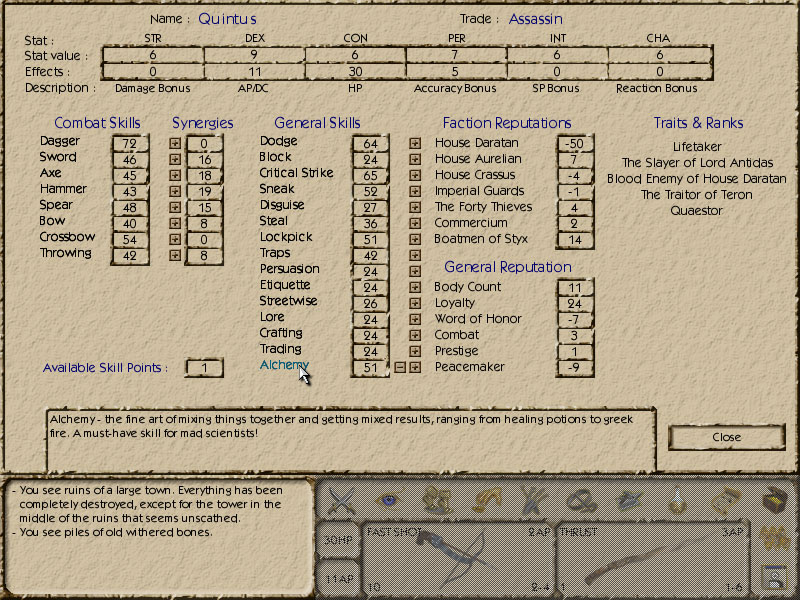This screenshot has height=600, width=800.
Task: Open the treasure chest inventory icon
Action: (773, 499)
